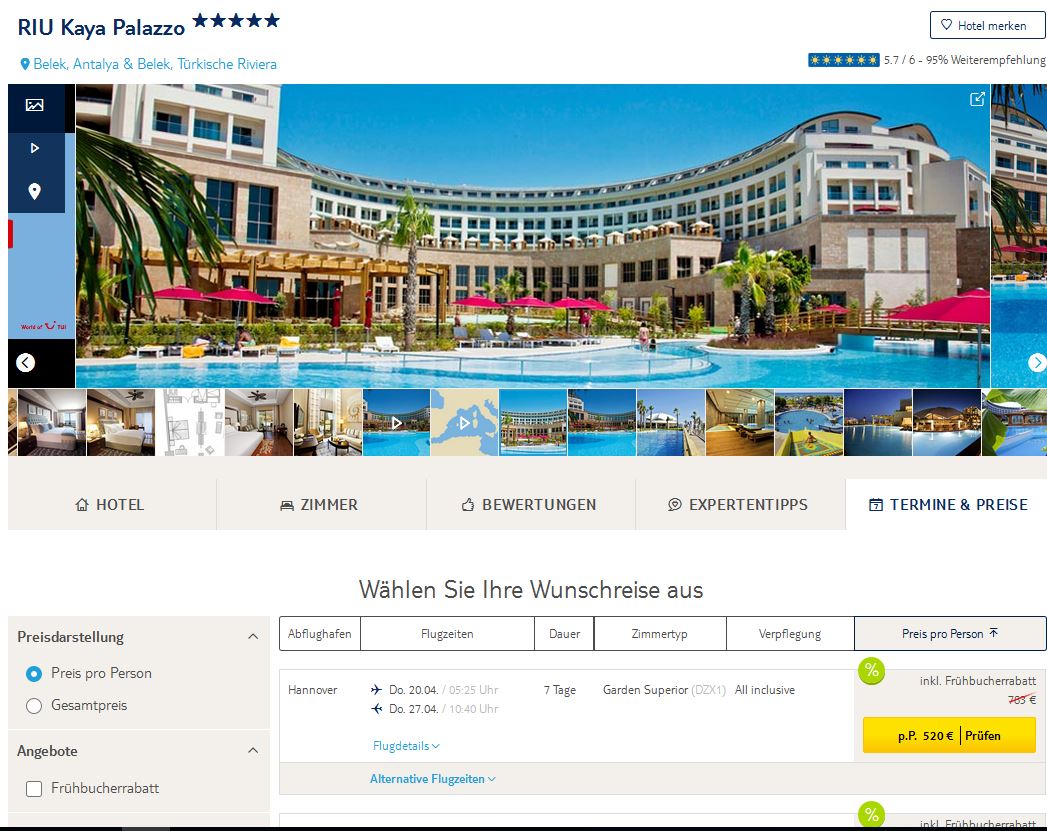Select the Preis pro Person radio button
The width and height of the screenshot is (1047, 831).
pyautogui.click(x=33, y=673)
